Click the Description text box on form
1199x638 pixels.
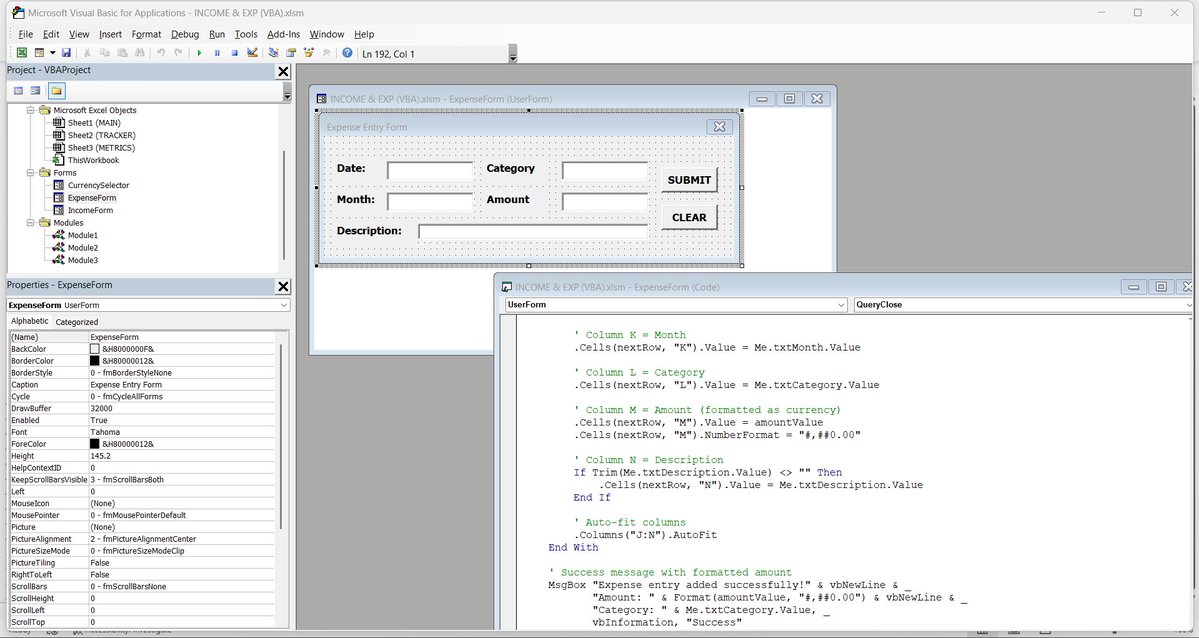tap(533, 231)
